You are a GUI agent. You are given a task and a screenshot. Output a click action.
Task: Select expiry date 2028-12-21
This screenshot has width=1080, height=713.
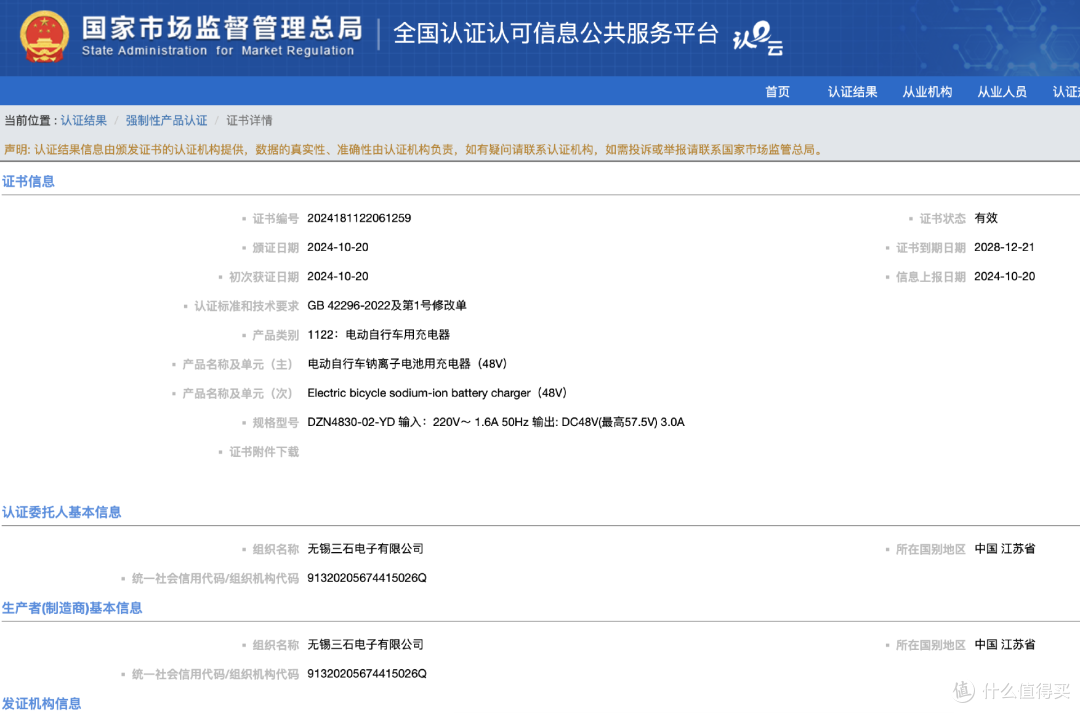[1004, 247]
